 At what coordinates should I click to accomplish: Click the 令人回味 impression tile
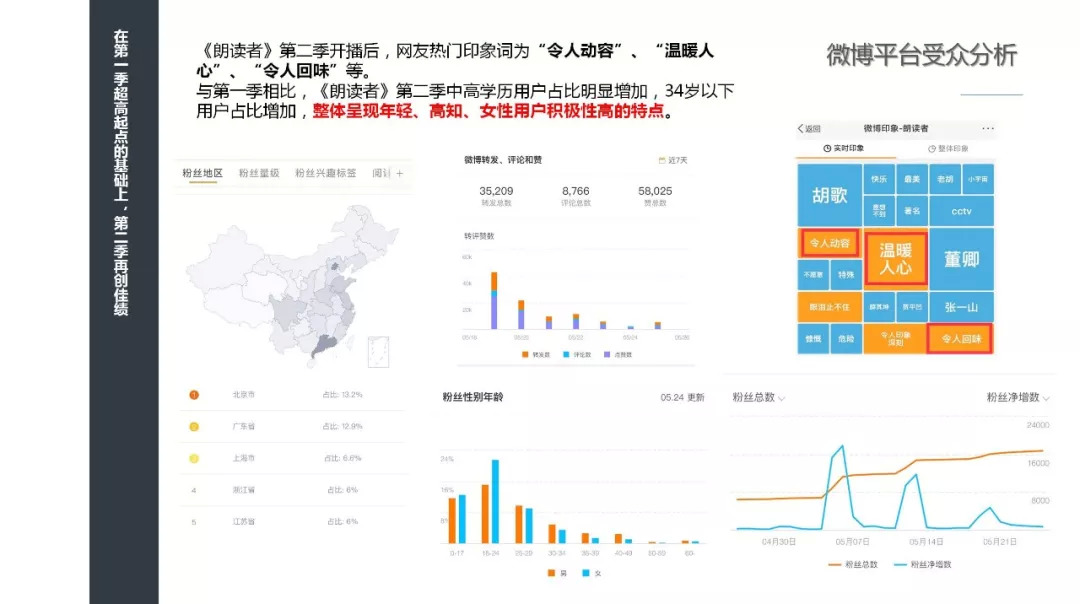click(961, 339)
